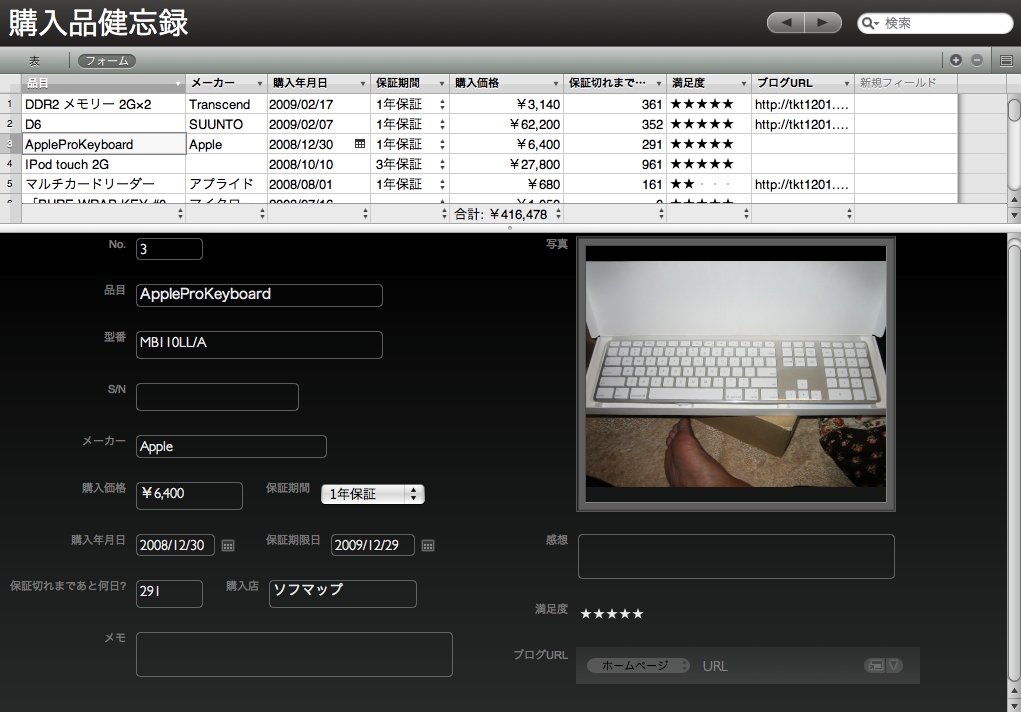Select the ¥62,200 price cell

[x=505, y=124]
